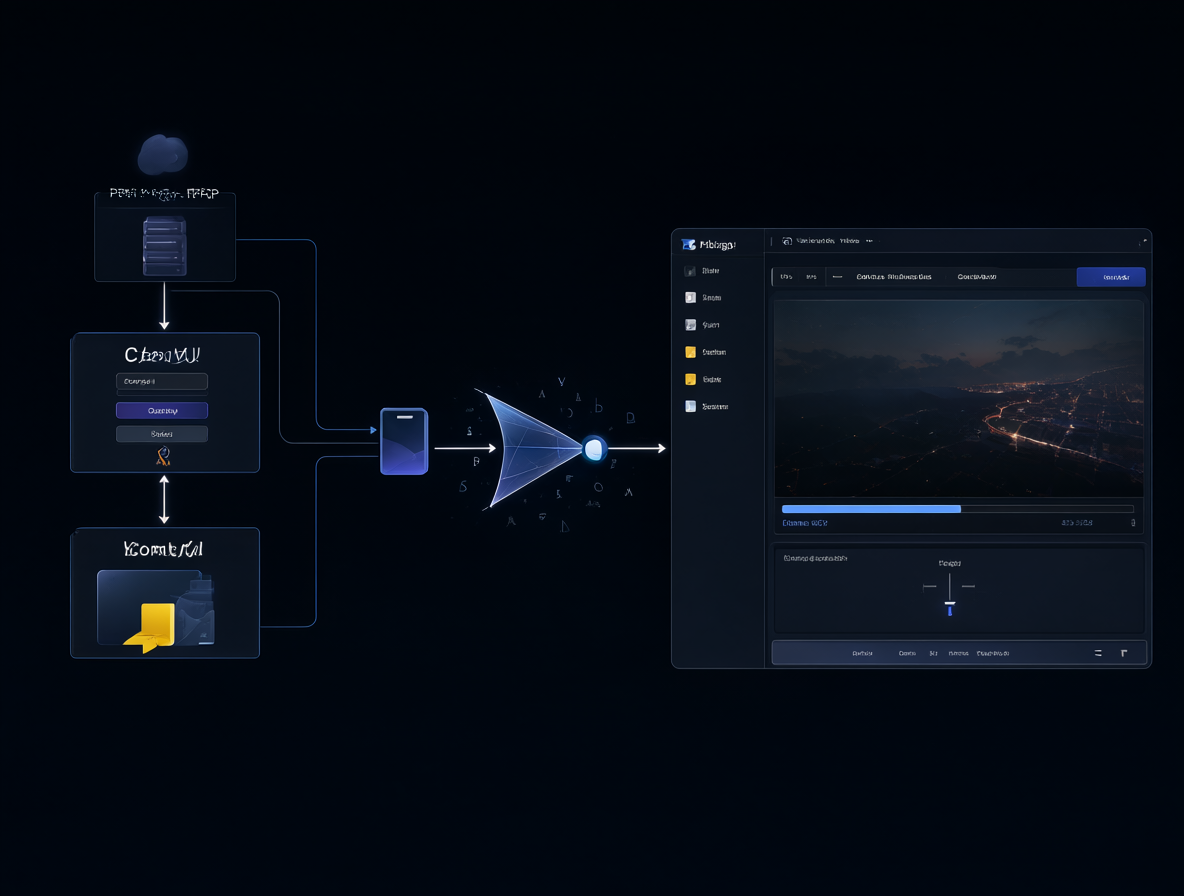Click the tiny icon in window's top-right corner

1143,242
